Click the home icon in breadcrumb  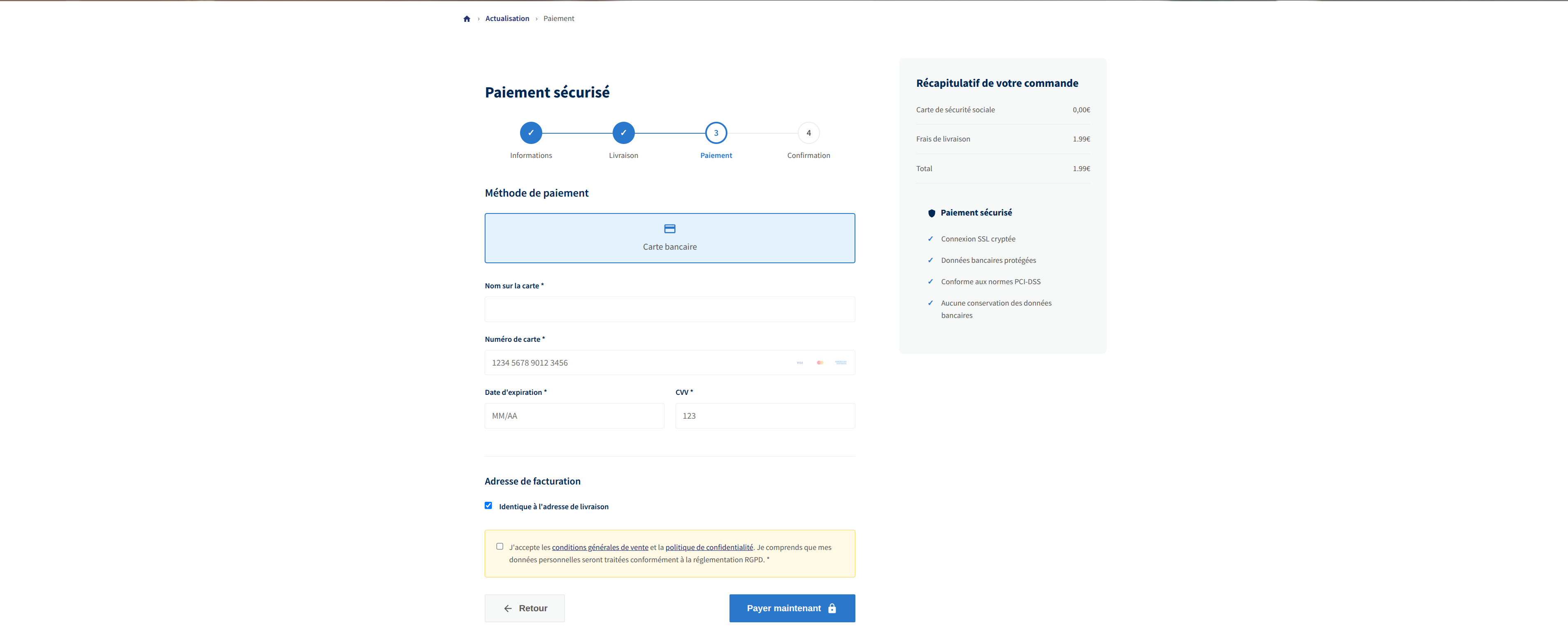click(x=467, y=19)
